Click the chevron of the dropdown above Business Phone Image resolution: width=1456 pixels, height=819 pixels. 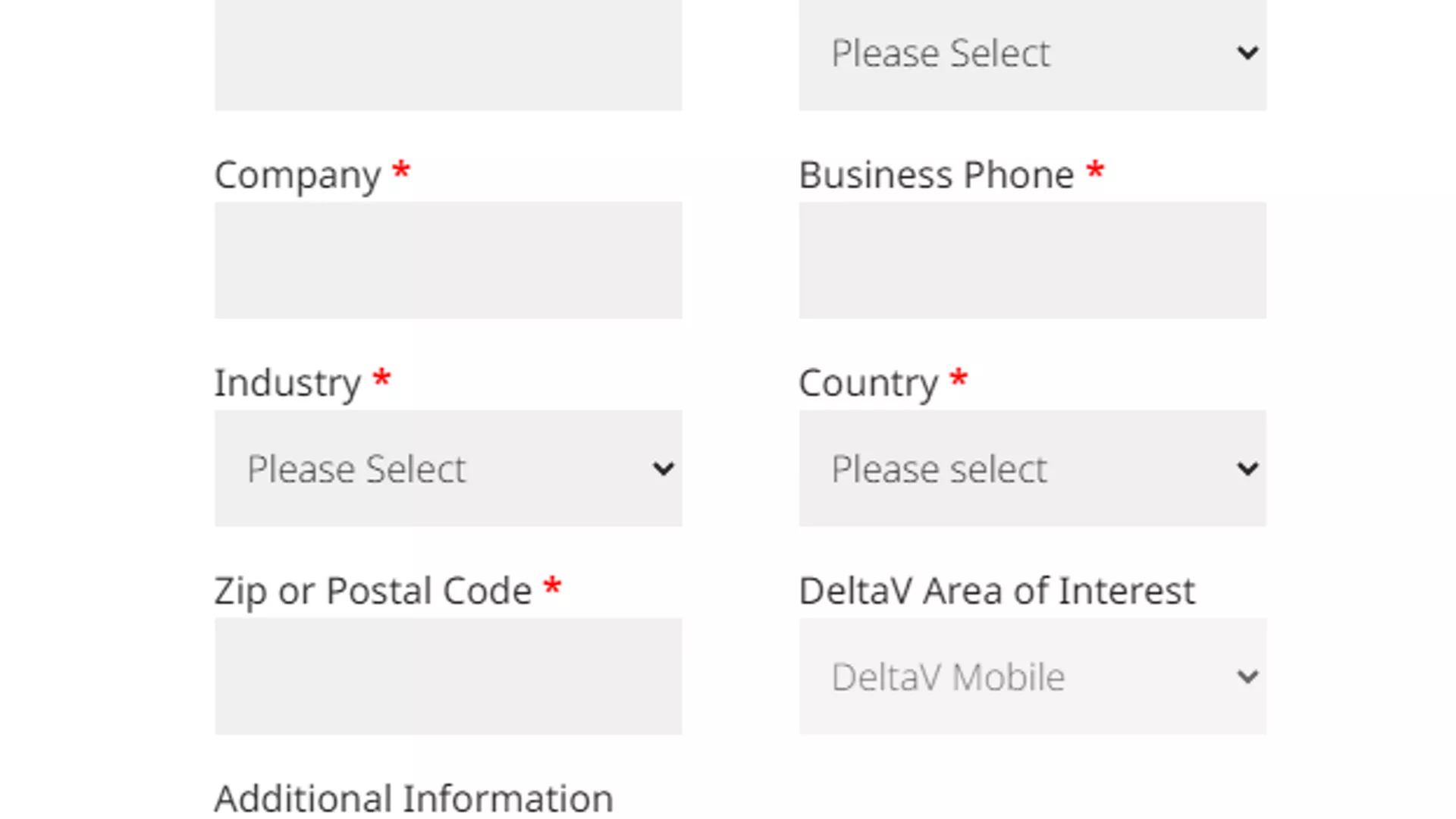[1247, 53]
